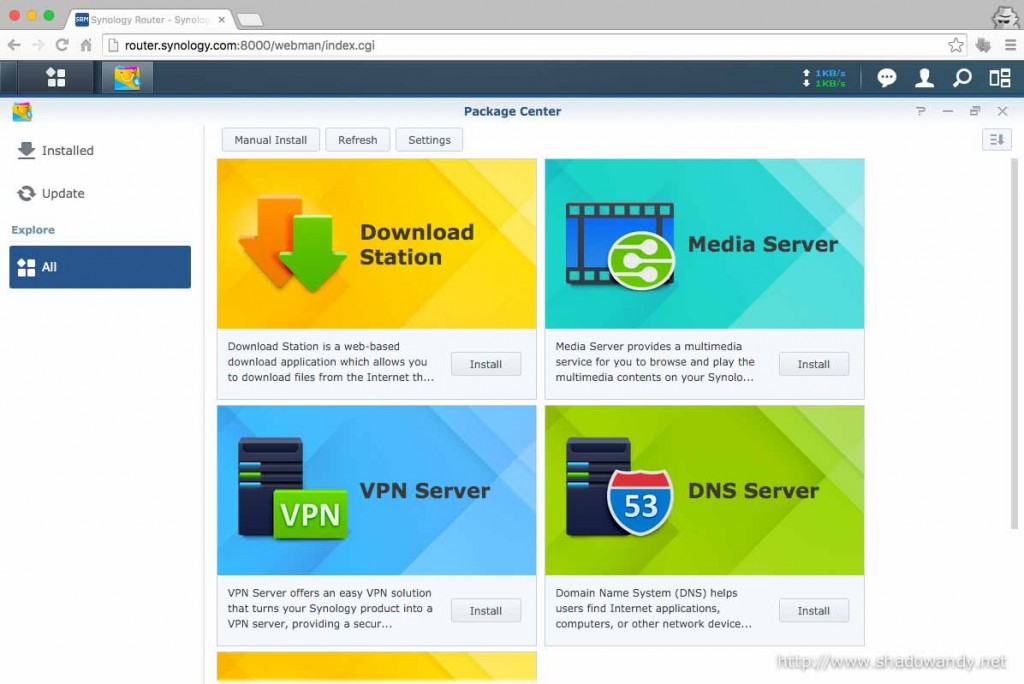Close the Synology Router tab
1024x684 pixels.
tap(222, 20)
